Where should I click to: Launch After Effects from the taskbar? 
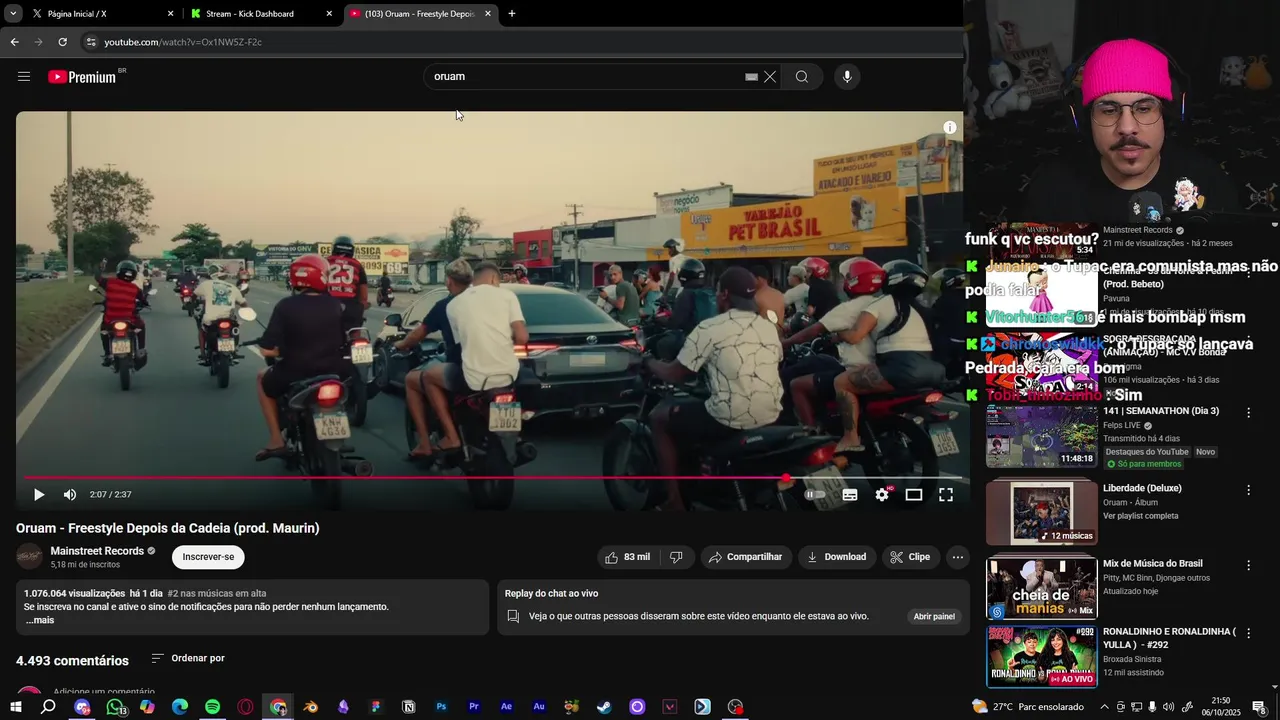(x=506, y=707)
